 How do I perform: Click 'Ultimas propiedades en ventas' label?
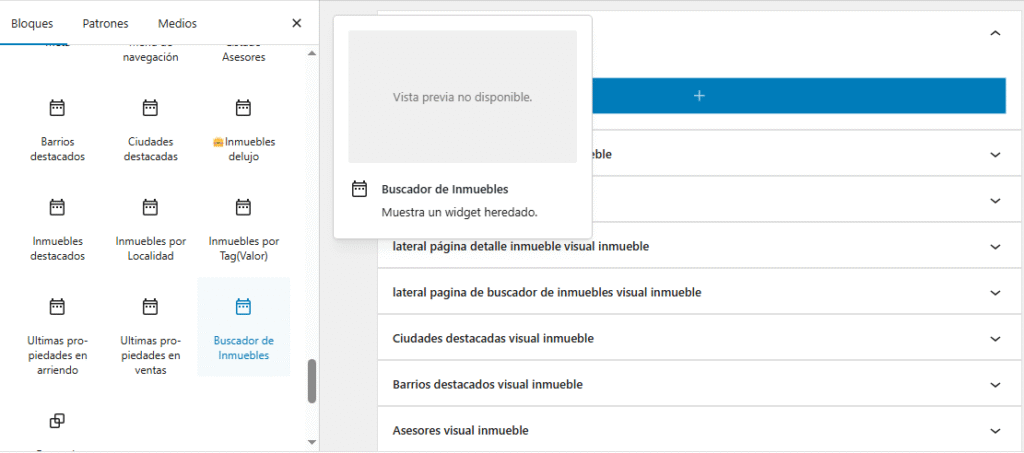[150, 356]
